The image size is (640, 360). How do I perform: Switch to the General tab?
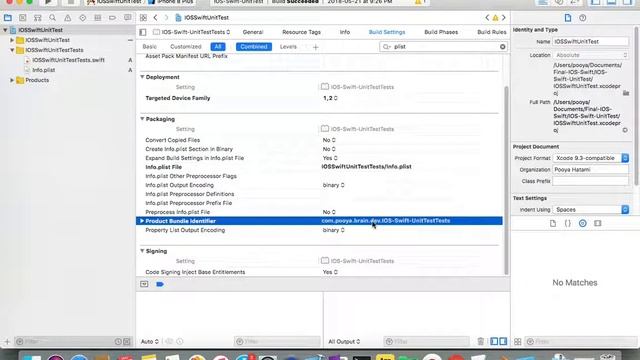click(x=253, y=32)
